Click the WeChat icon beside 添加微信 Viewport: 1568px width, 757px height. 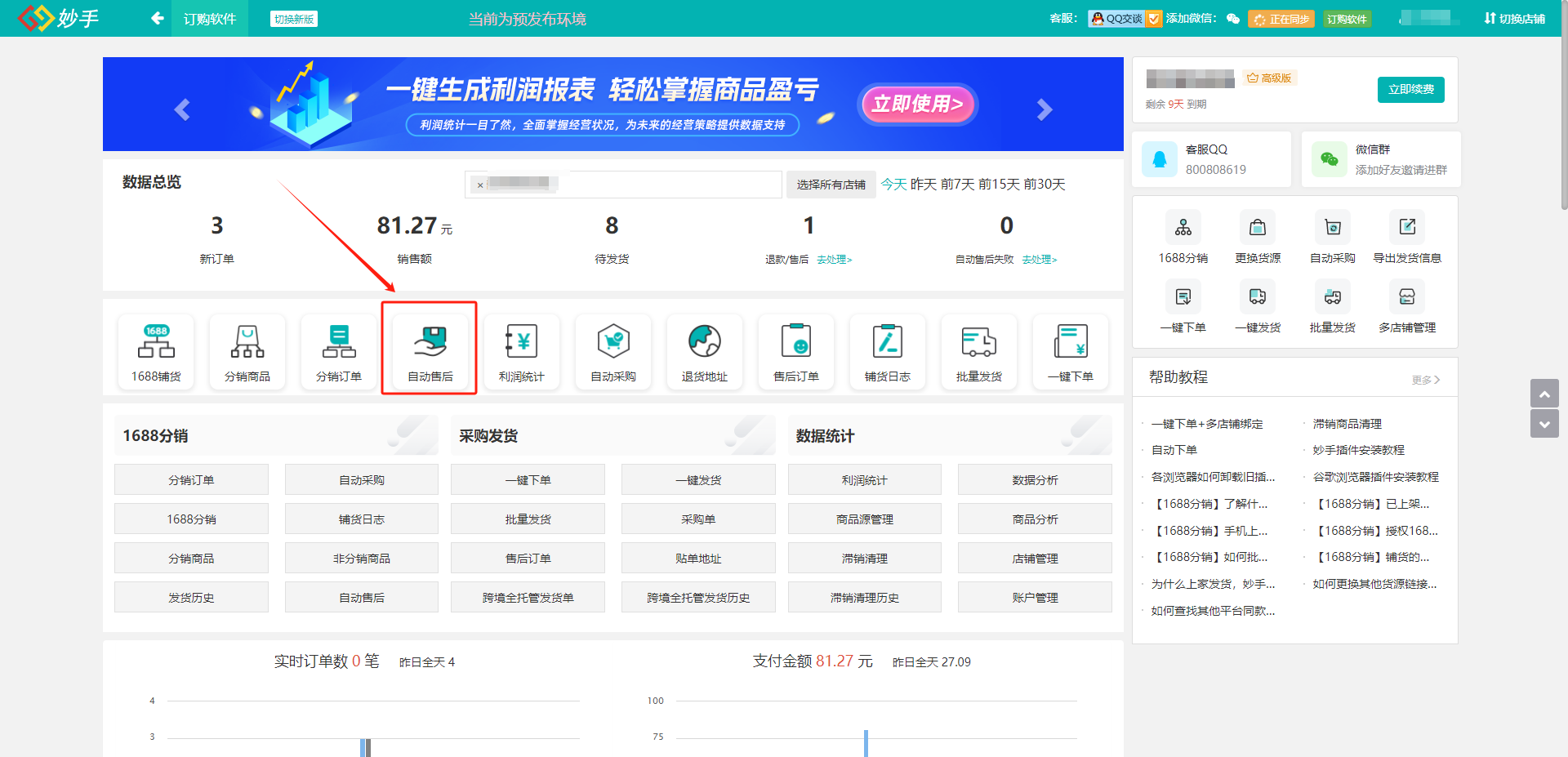pyautogui.click(x=1233, y=18)
